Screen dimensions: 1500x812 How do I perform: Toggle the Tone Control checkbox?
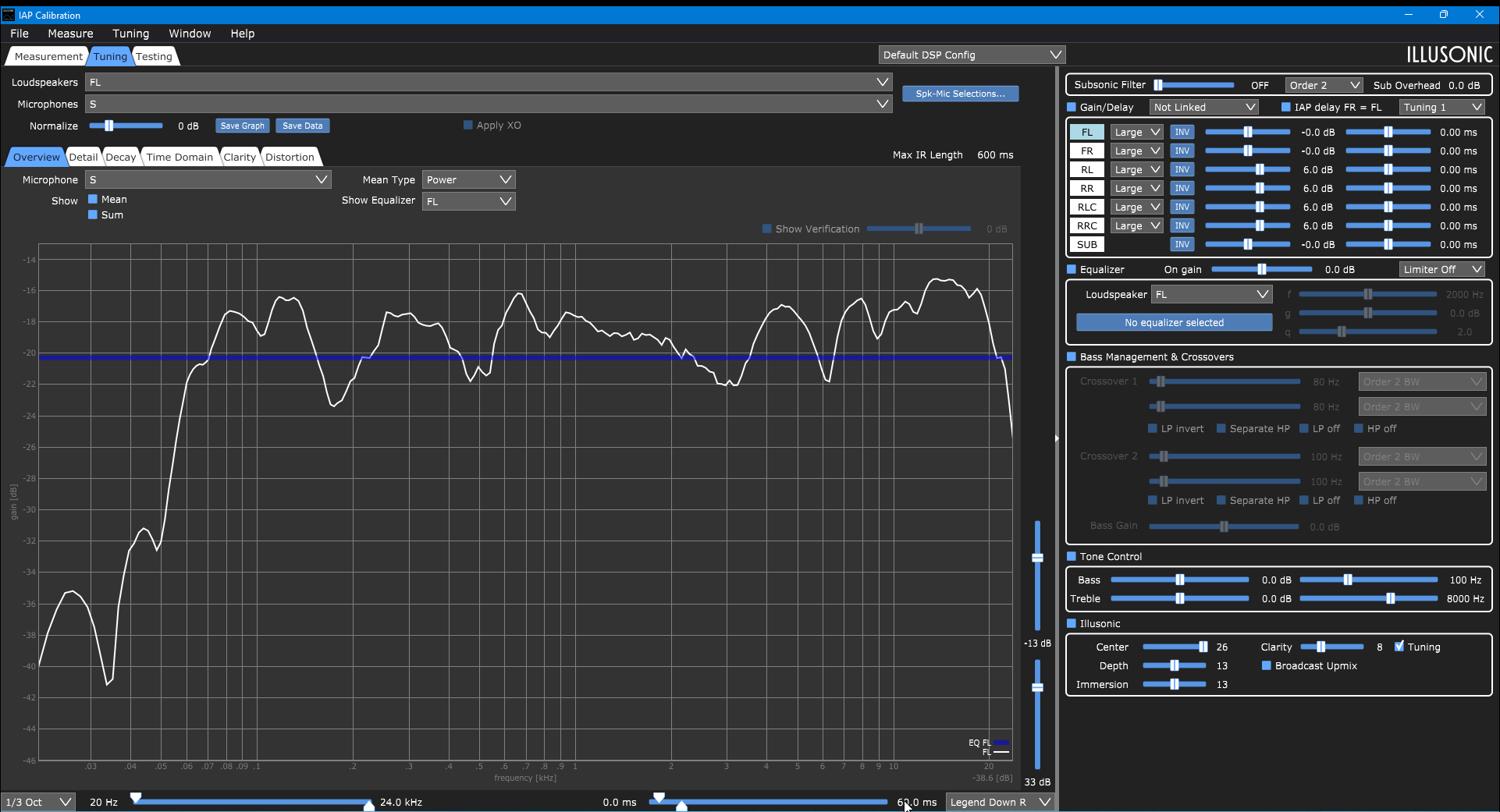pos(1072,556)
